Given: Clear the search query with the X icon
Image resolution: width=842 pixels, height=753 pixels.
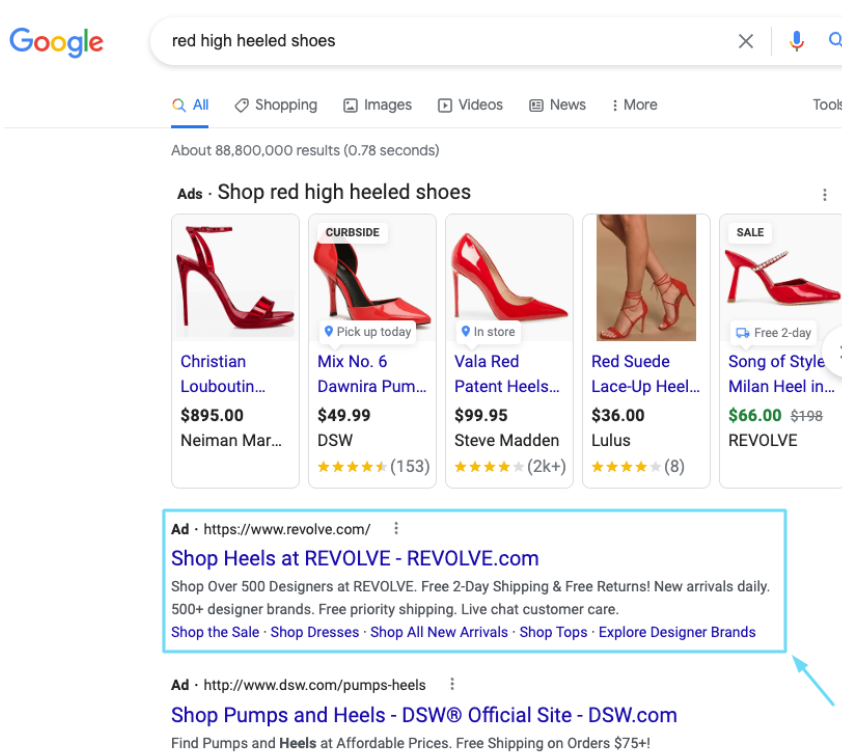Looking at the screenshot, I should tap(745, 41).
